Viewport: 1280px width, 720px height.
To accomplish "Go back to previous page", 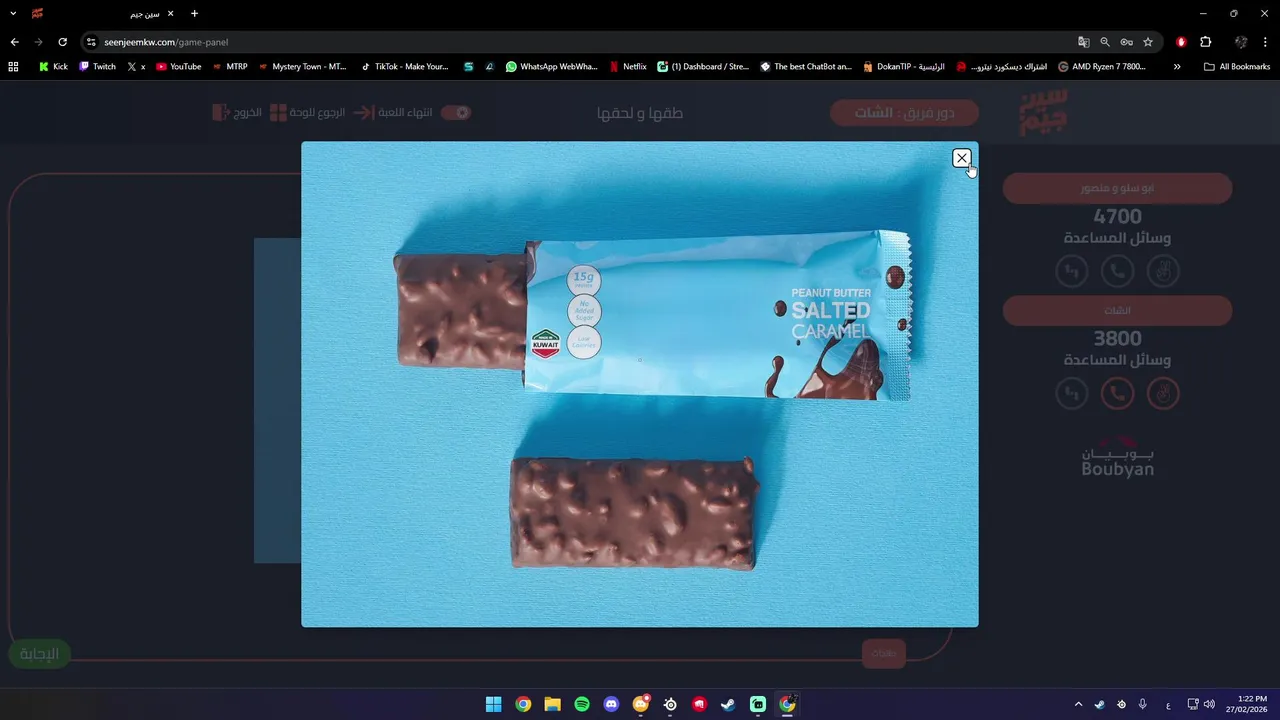I will coord(14,42).
